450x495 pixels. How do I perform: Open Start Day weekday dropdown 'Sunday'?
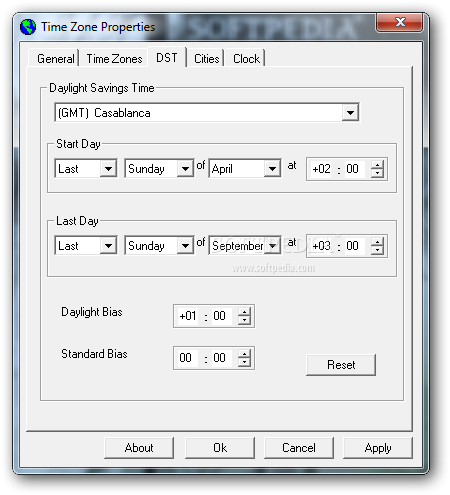pos(185,169)
